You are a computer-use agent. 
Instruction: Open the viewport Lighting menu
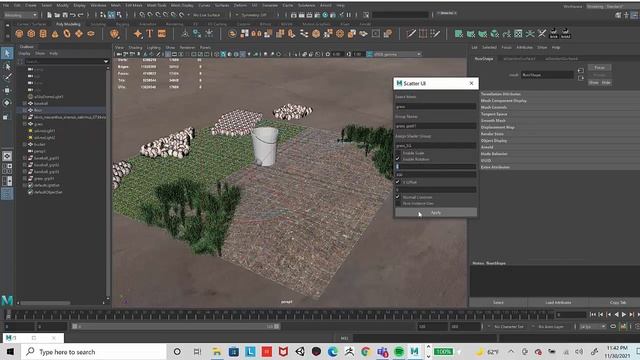(x=153, y=47)
